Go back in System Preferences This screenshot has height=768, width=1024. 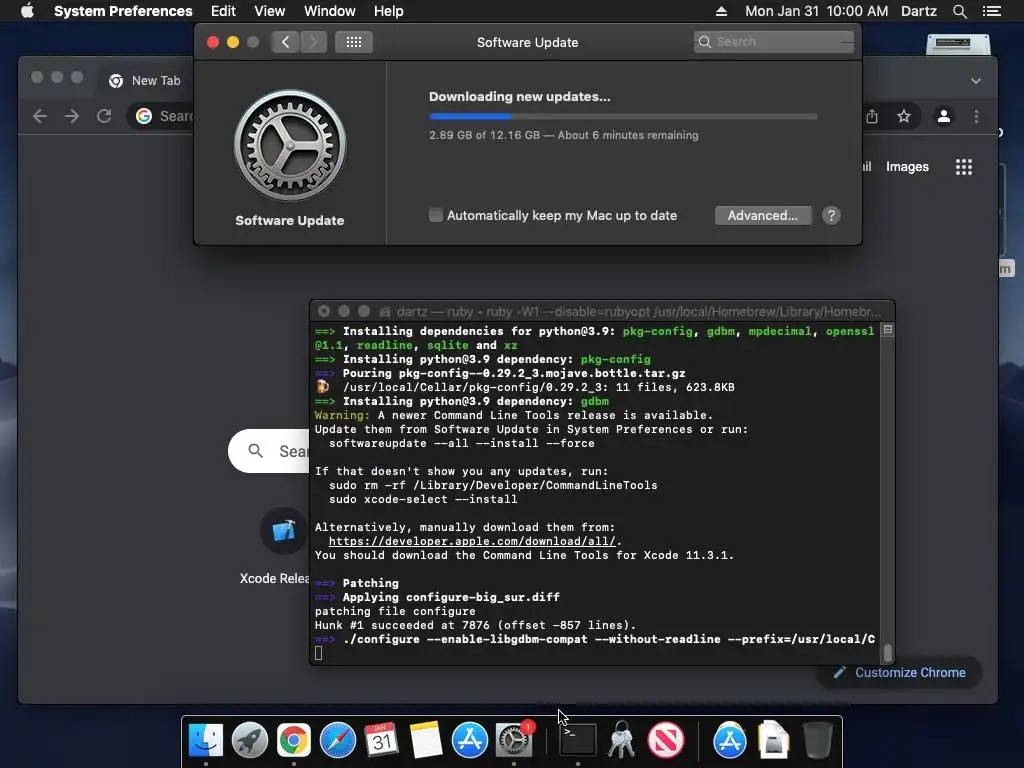[285, 42]
